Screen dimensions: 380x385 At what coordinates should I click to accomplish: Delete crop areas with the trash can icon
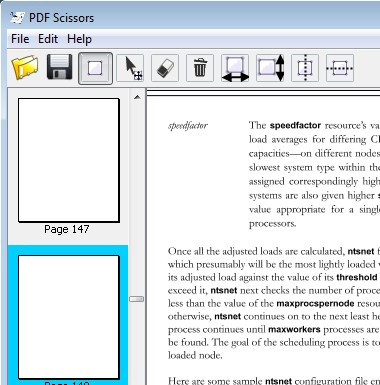200,68
